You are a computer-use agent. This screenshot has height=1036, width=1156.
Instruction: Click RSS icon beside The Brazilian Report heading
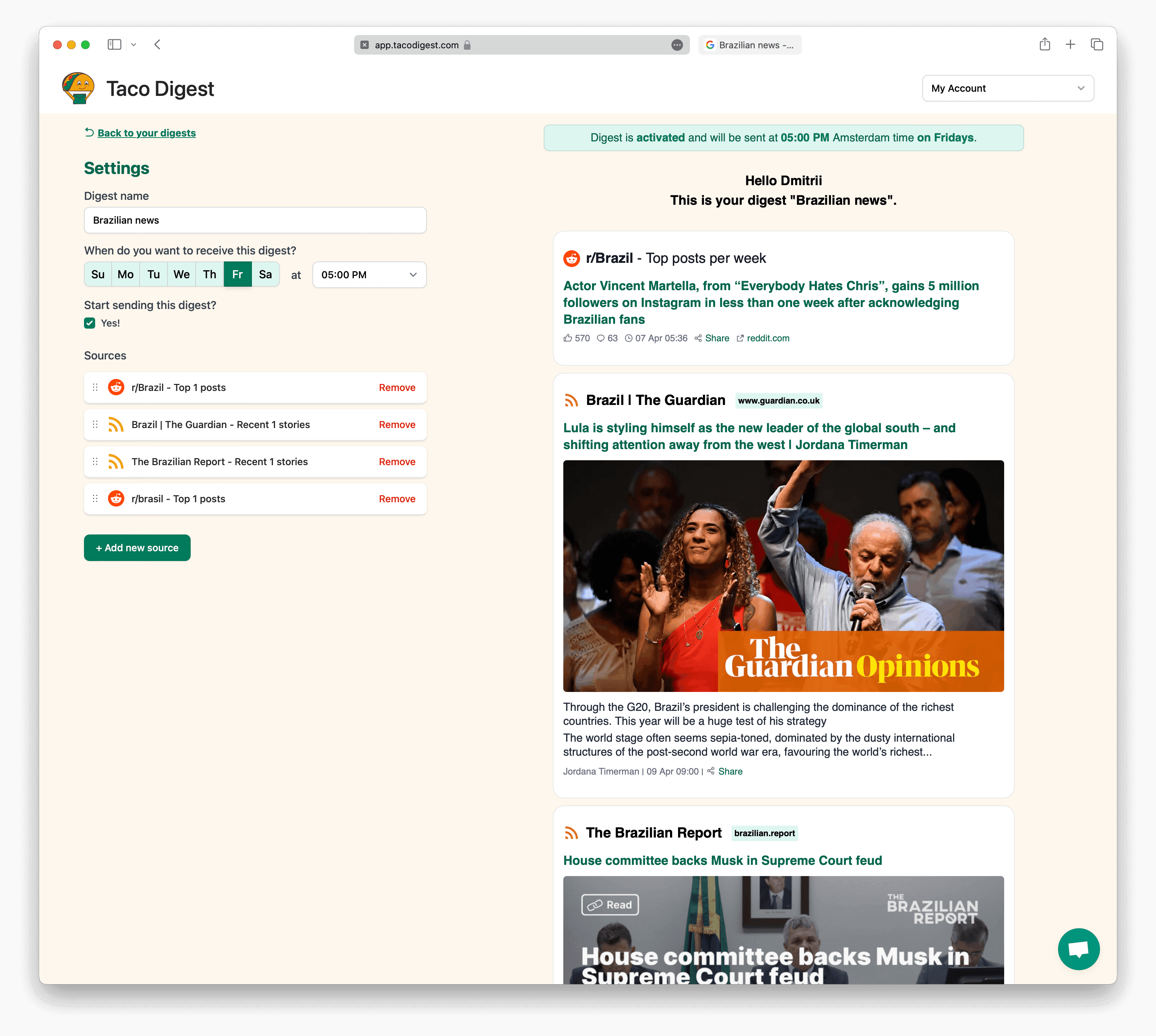571,833
